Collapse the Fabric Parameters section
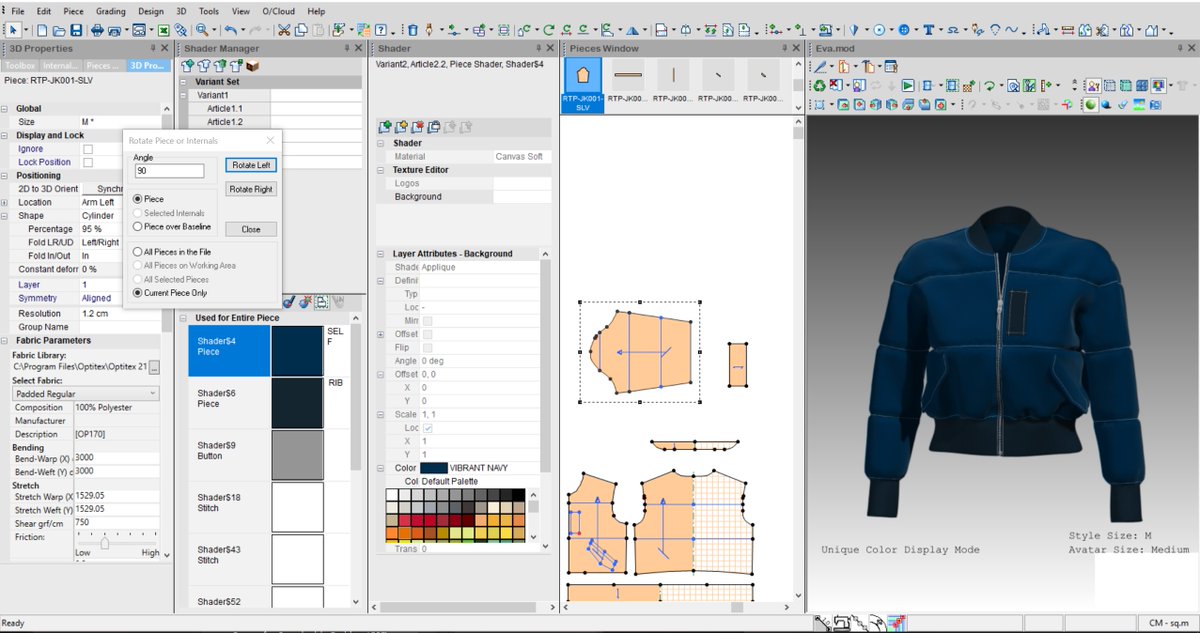1200x633 pixels. point(4,341)
